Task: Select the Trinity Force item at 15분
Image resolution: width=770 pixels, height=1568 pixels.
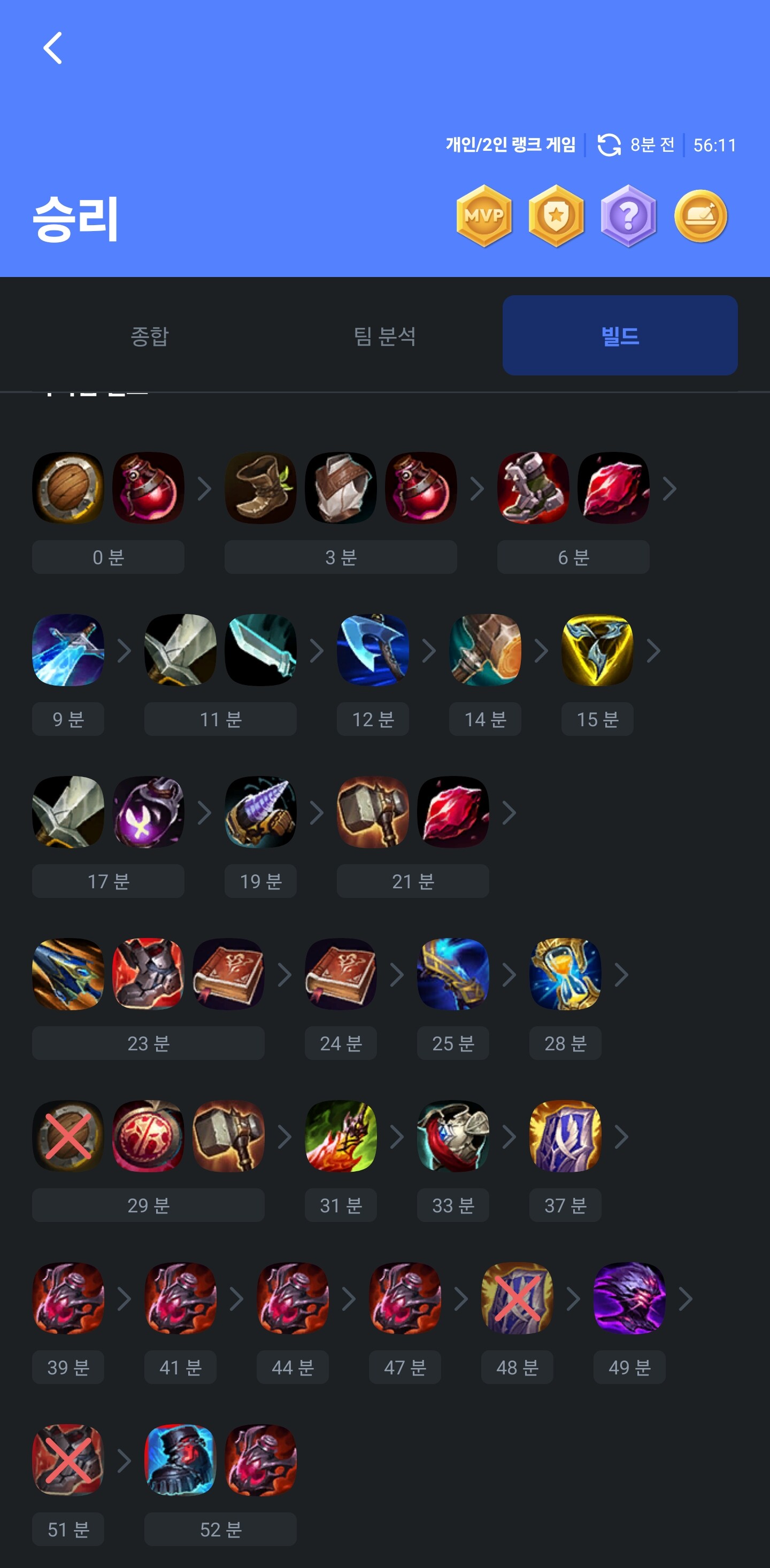Action: (597, 649)
